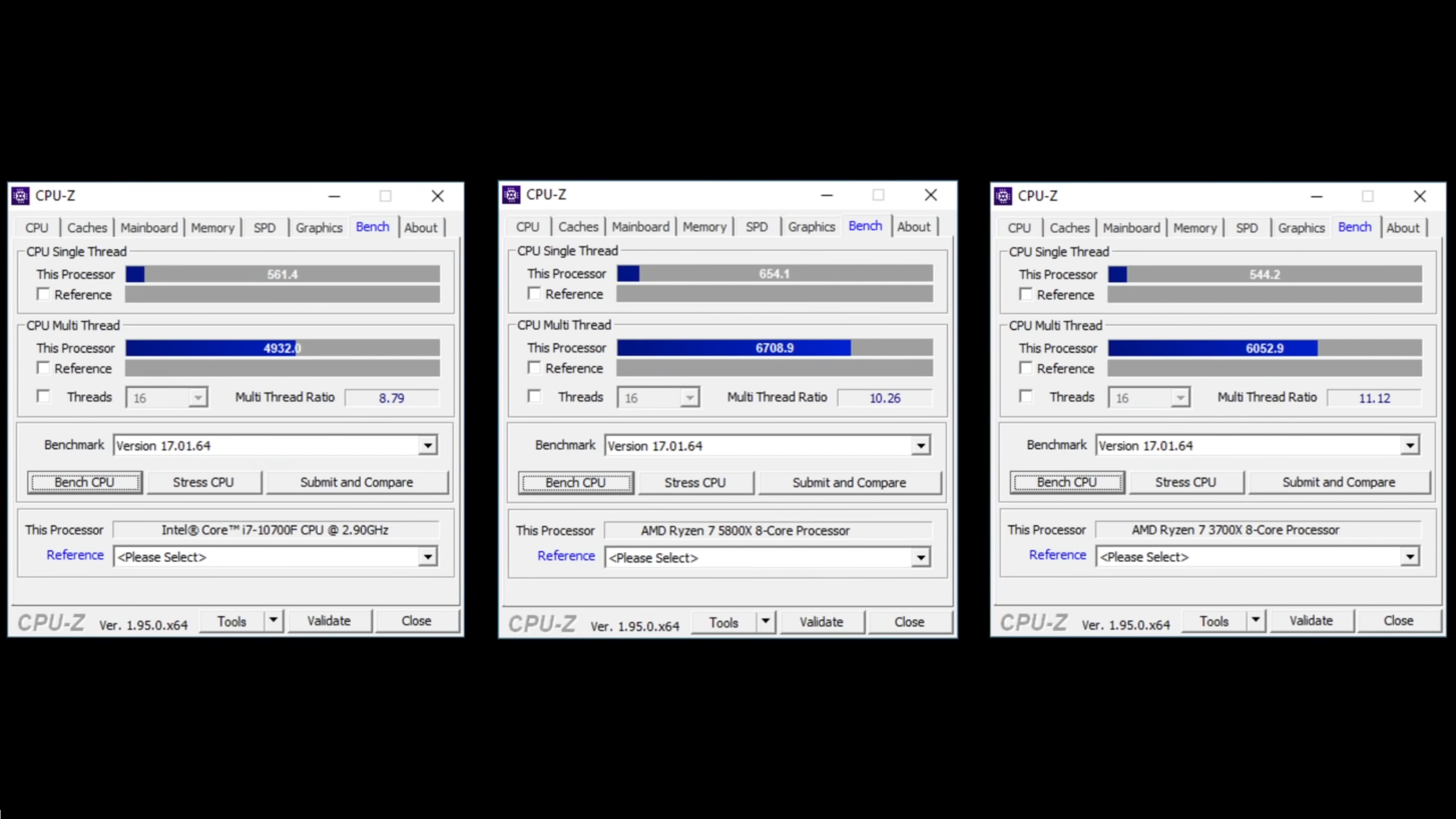Enable multi thread Reference checkbox in i7-10700F window
Viewport: 1456px width, 819px height.
pyautogui.click(x=43, y=368)
